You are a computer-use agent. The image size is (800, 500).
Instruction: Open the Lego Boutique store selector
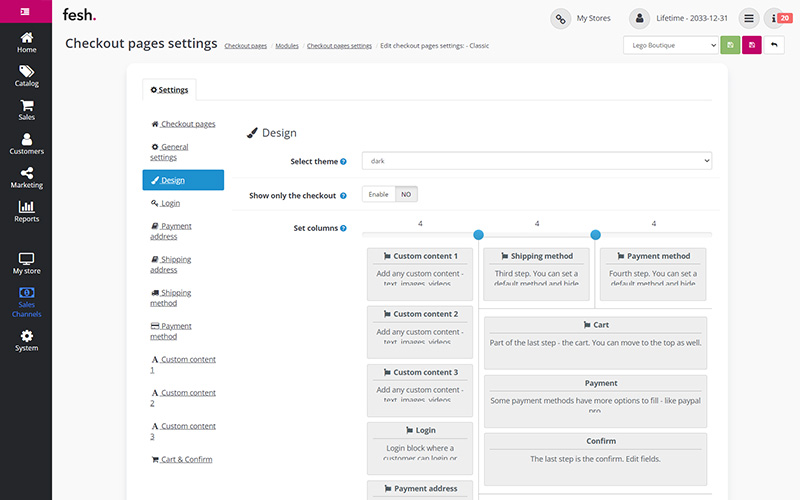[669, 45]
